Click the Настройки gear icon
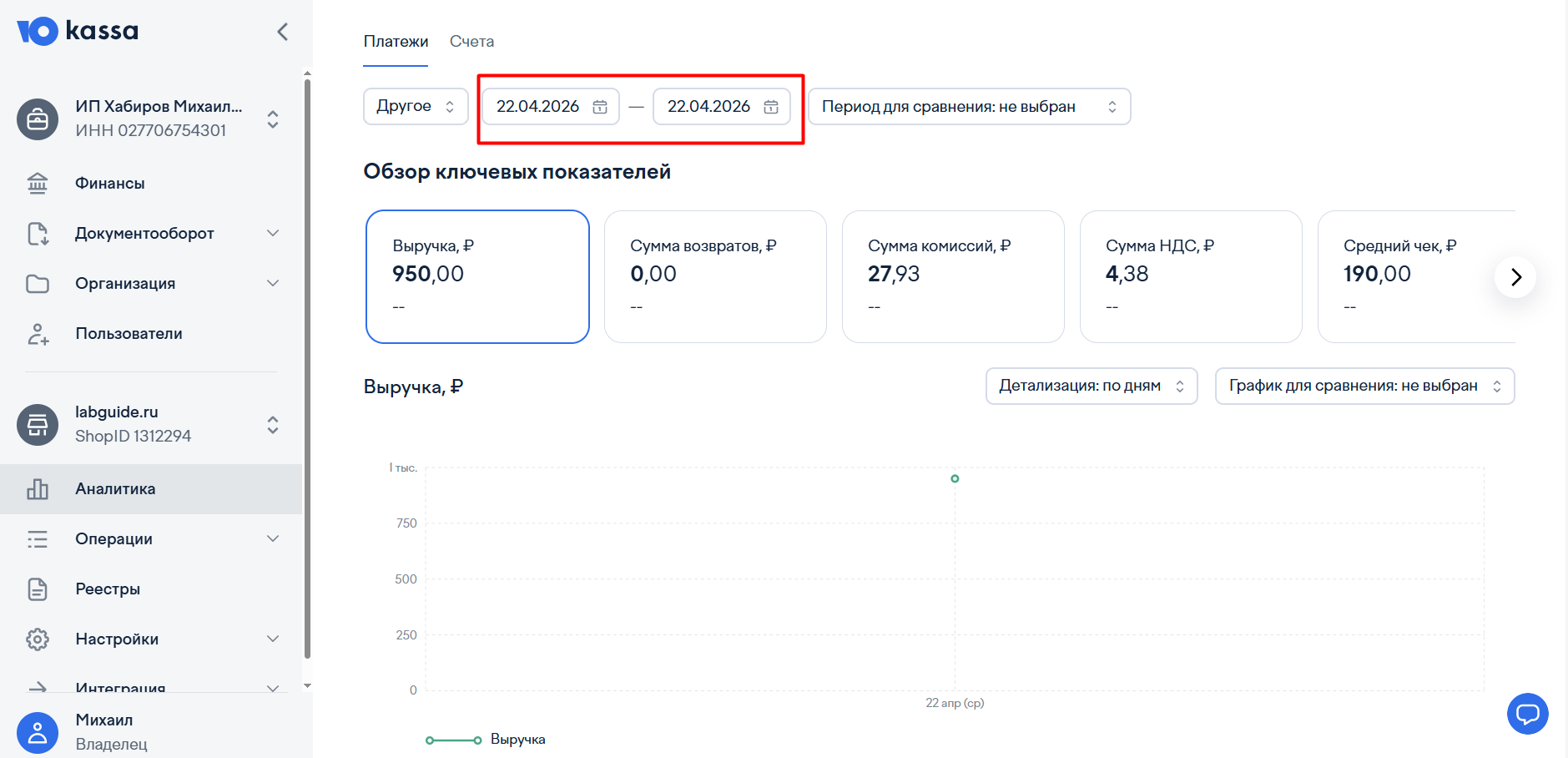The image size is (1568, 758). pyautogui.click(x=38, y=639)
